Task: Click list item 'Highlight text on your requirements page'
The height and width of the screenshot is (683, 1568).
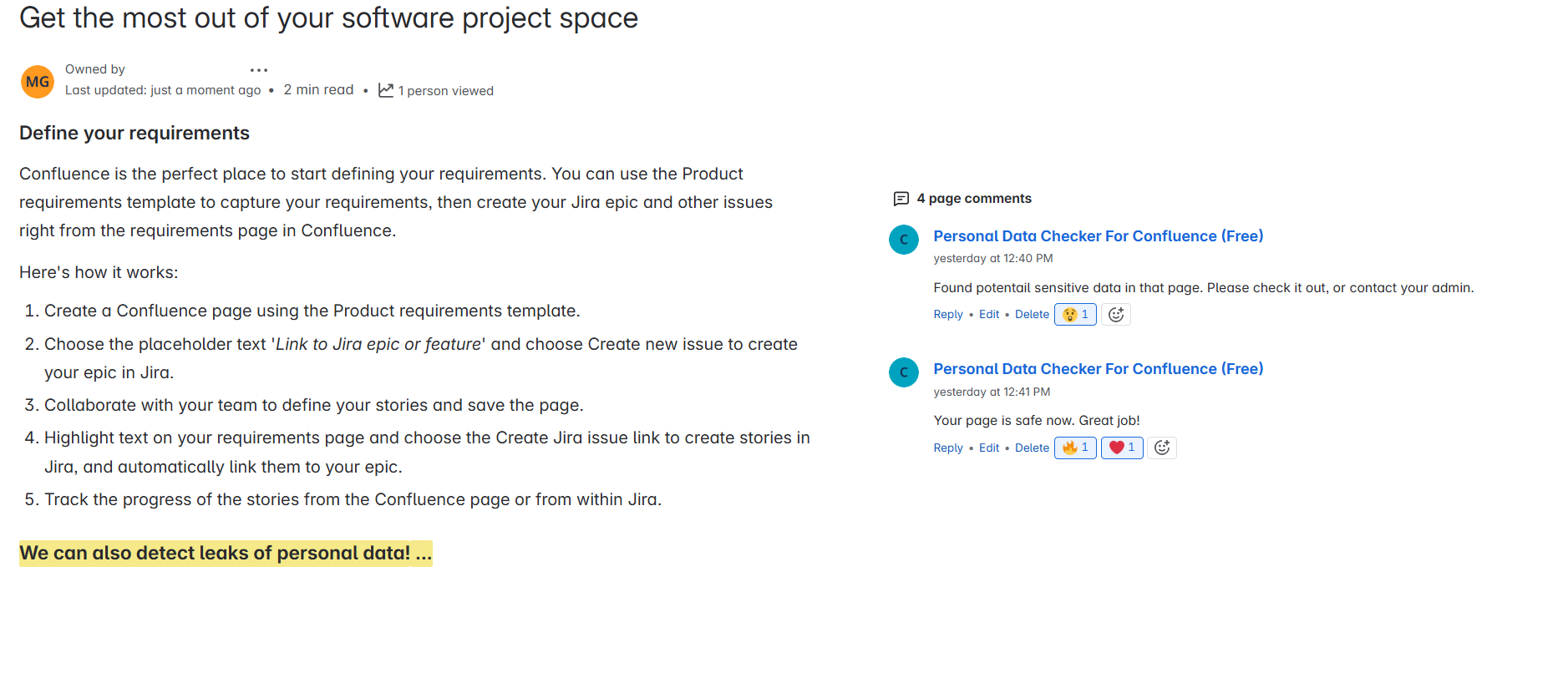Action: click(427, 453)
